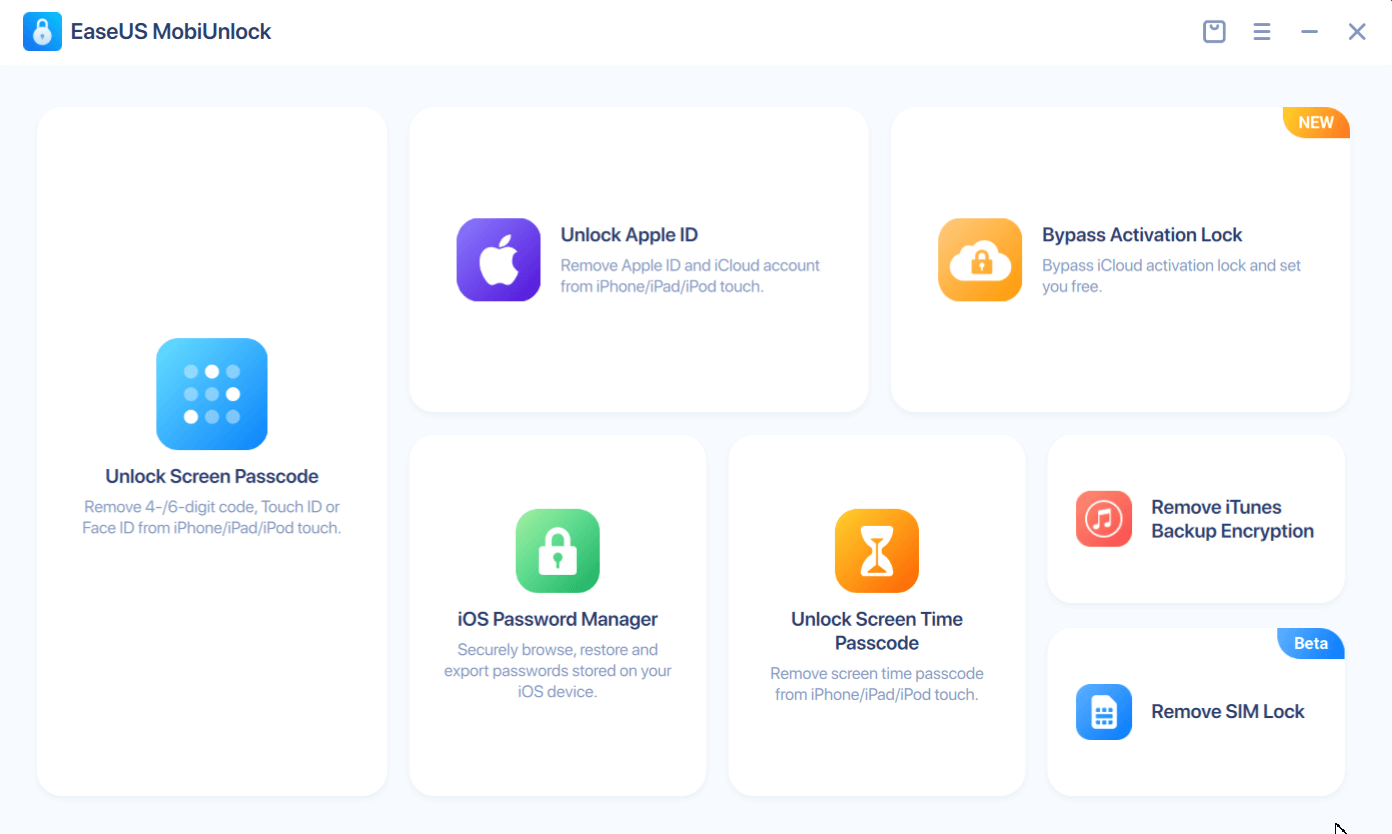Viewport: 1392px width, 834px height.
Task: Click 'Securely browse, restore and export passwords' text
Action: (558, 670)
